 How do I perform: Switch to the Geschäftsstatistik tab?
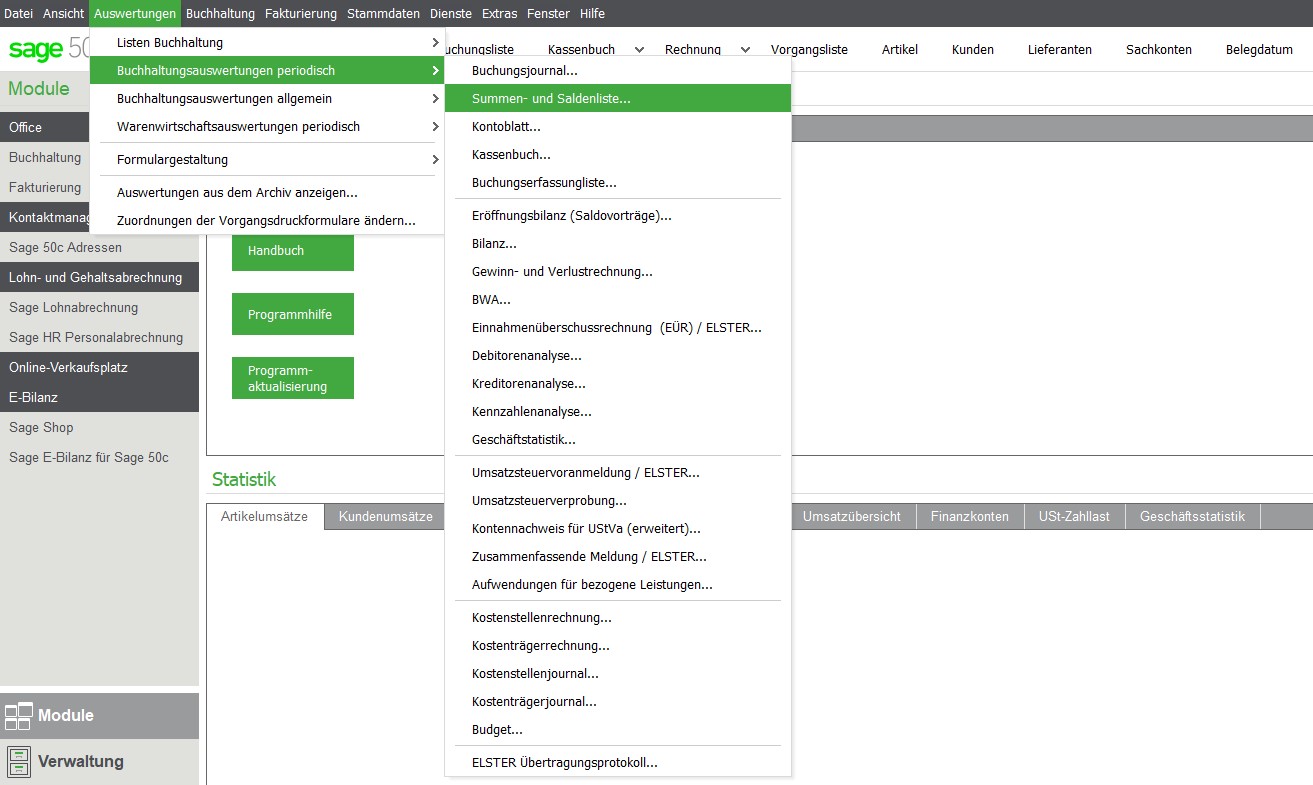point(1192,517)
